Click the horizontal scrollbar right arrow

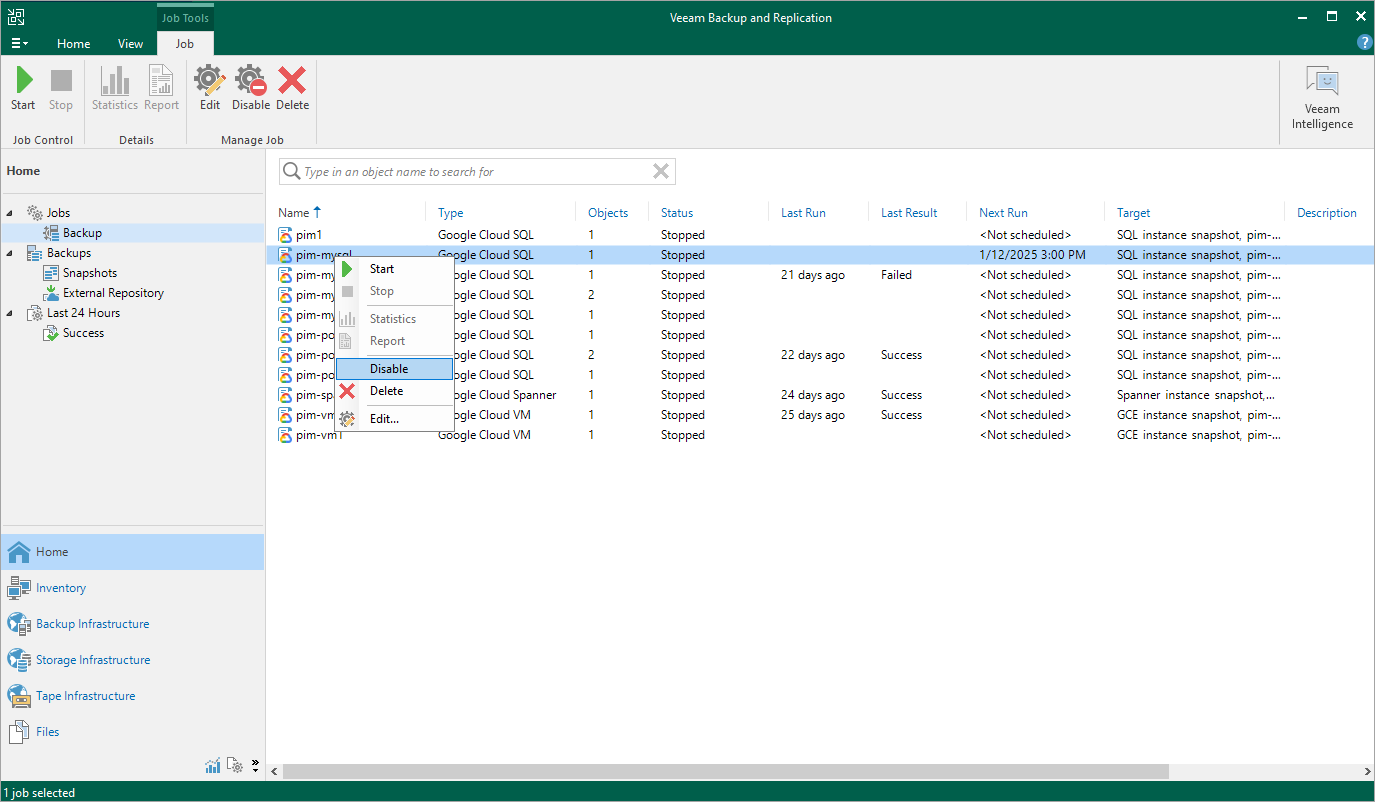(x=1367, y=772)
